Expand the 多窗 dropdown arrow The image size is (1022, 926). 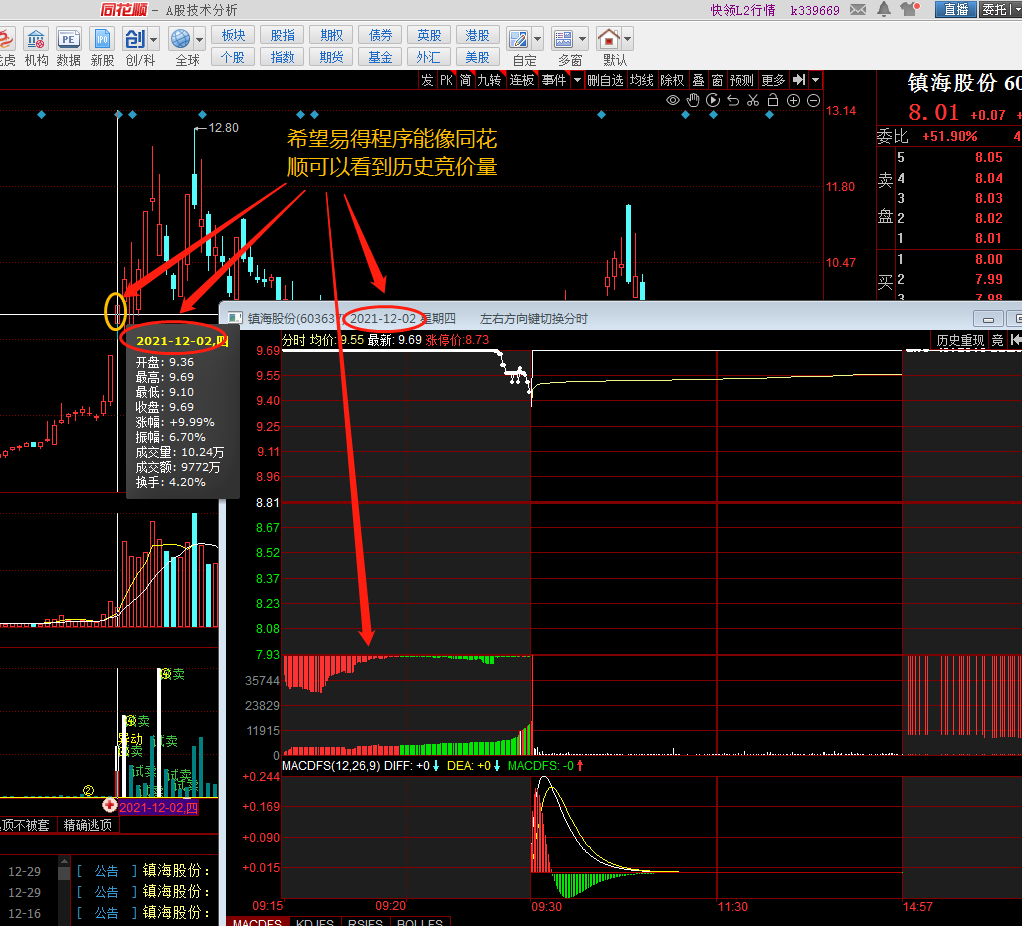582,40
